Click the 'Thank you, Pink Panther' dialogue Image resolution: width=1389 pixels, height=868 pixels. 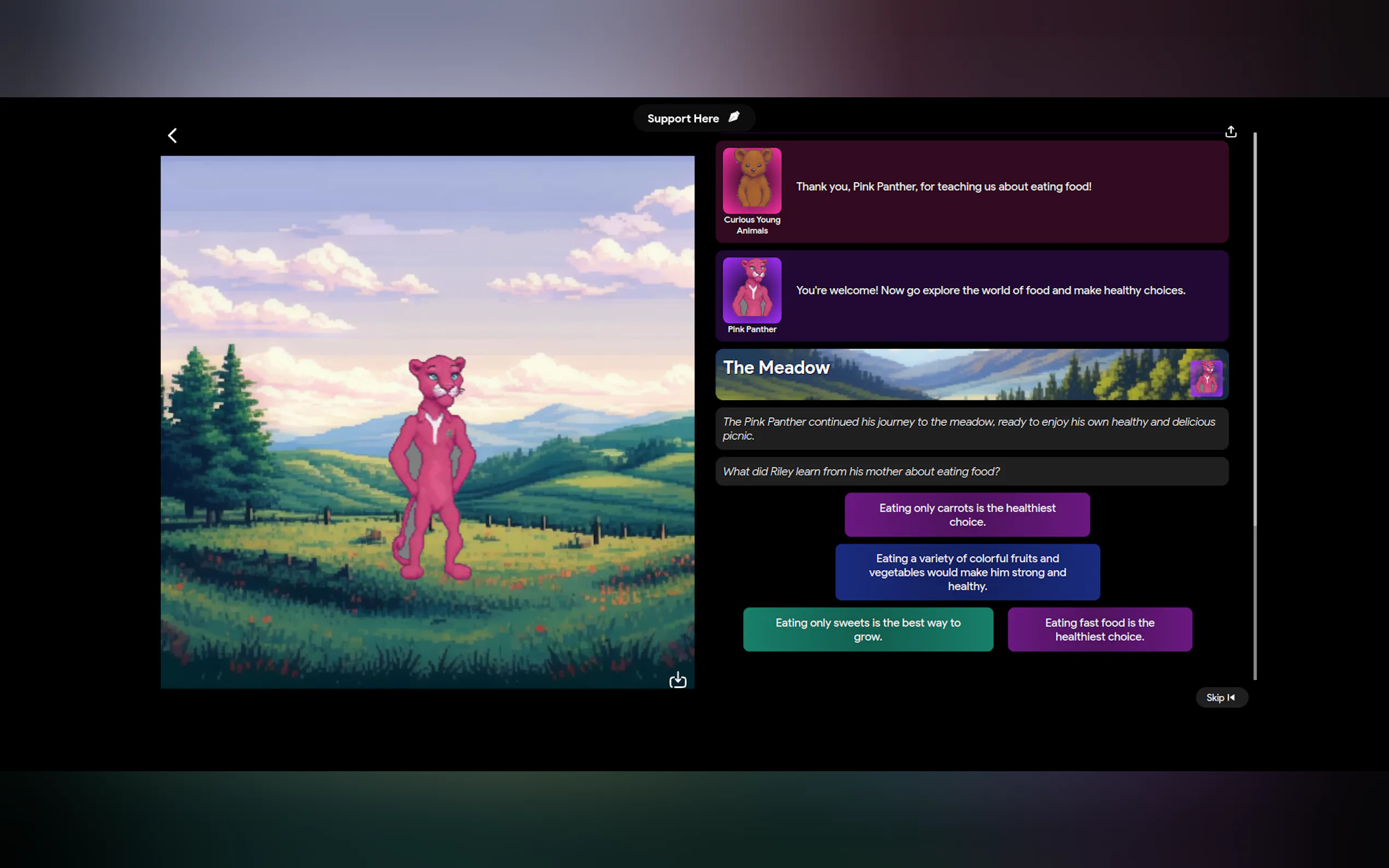pyautogui.click(x=943, y=186)
